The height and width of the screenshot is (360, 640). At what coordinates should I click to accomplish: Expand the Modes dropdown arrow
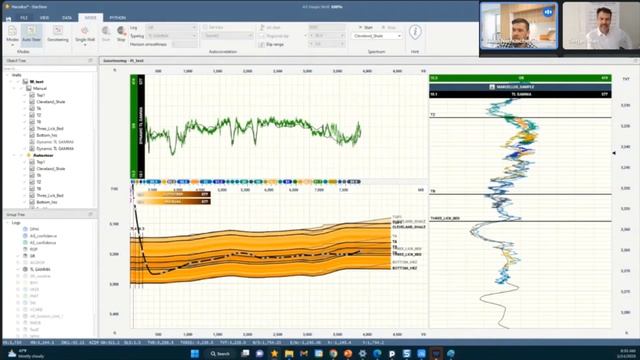click(x=12, y=44)
